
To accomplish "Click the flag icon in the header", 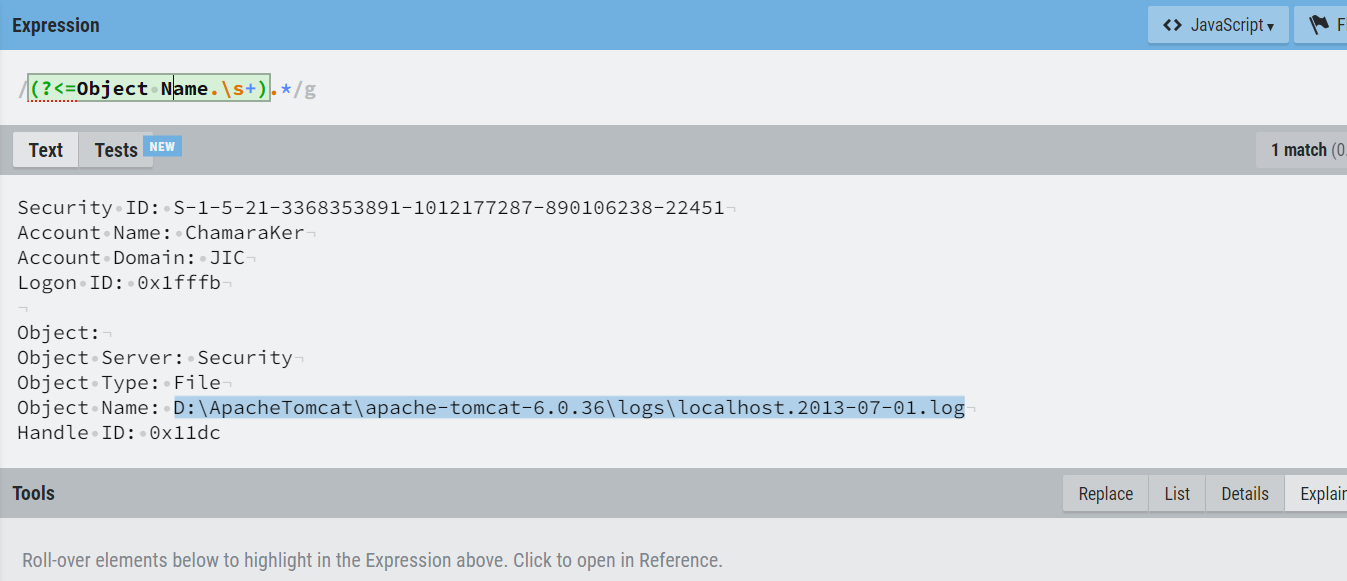I will [1319, 25].
